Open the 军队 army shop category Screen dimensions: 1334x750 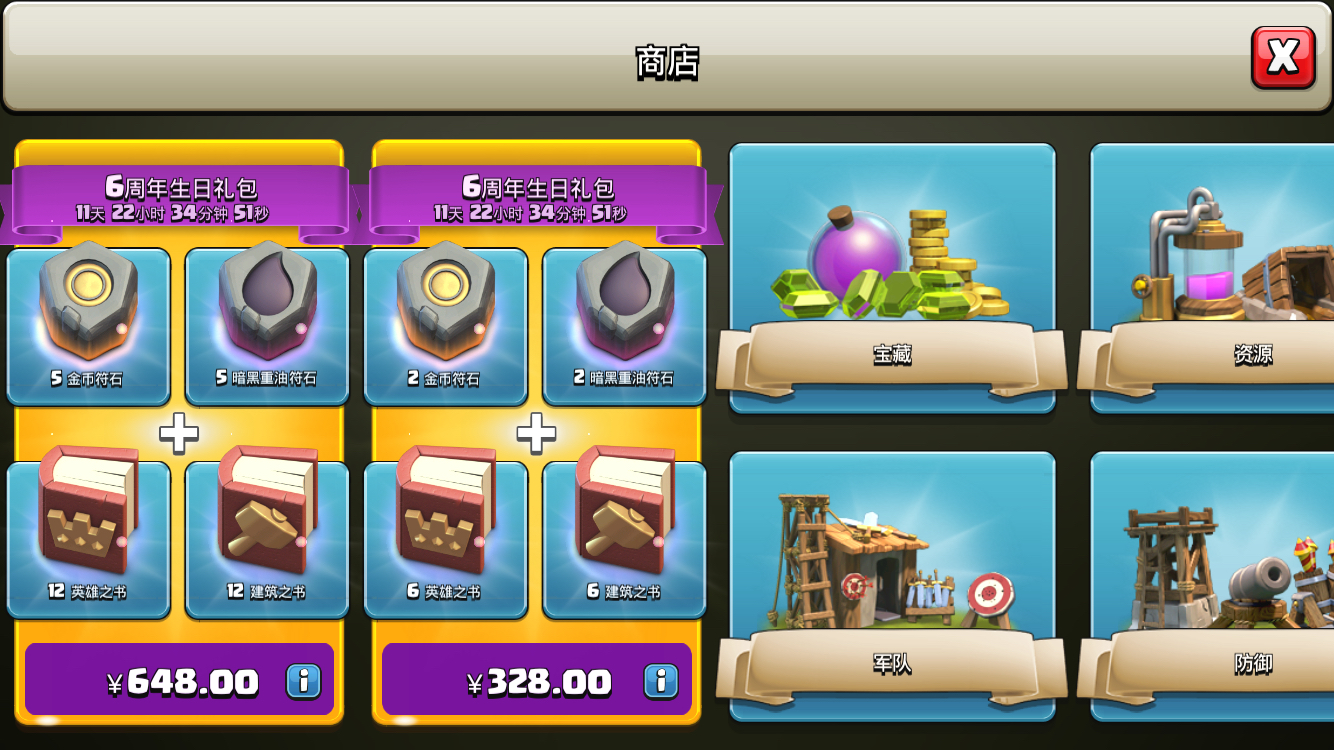[892, 586]
